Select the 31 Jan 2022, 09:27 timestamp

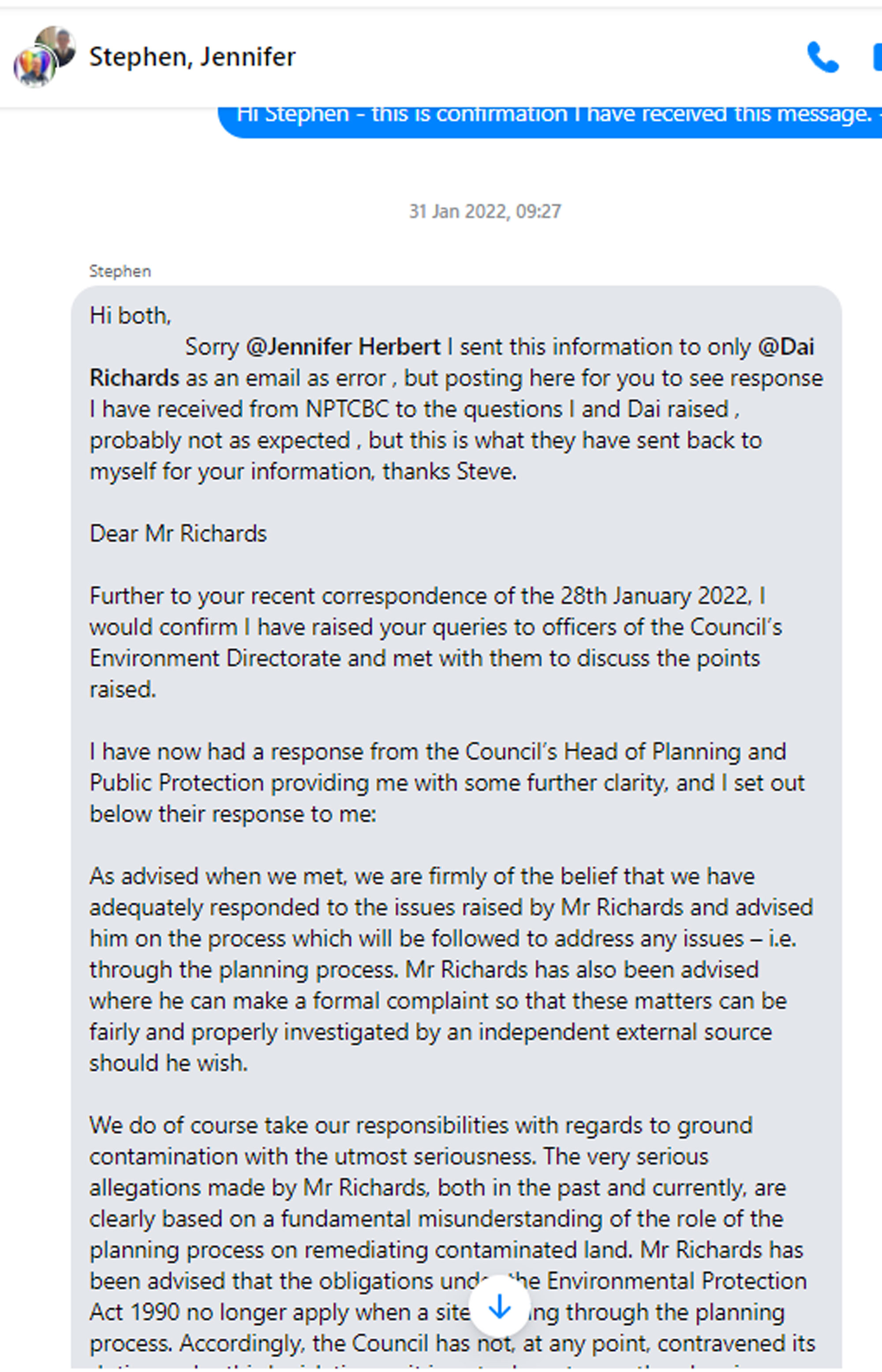[x=485, y=211]
